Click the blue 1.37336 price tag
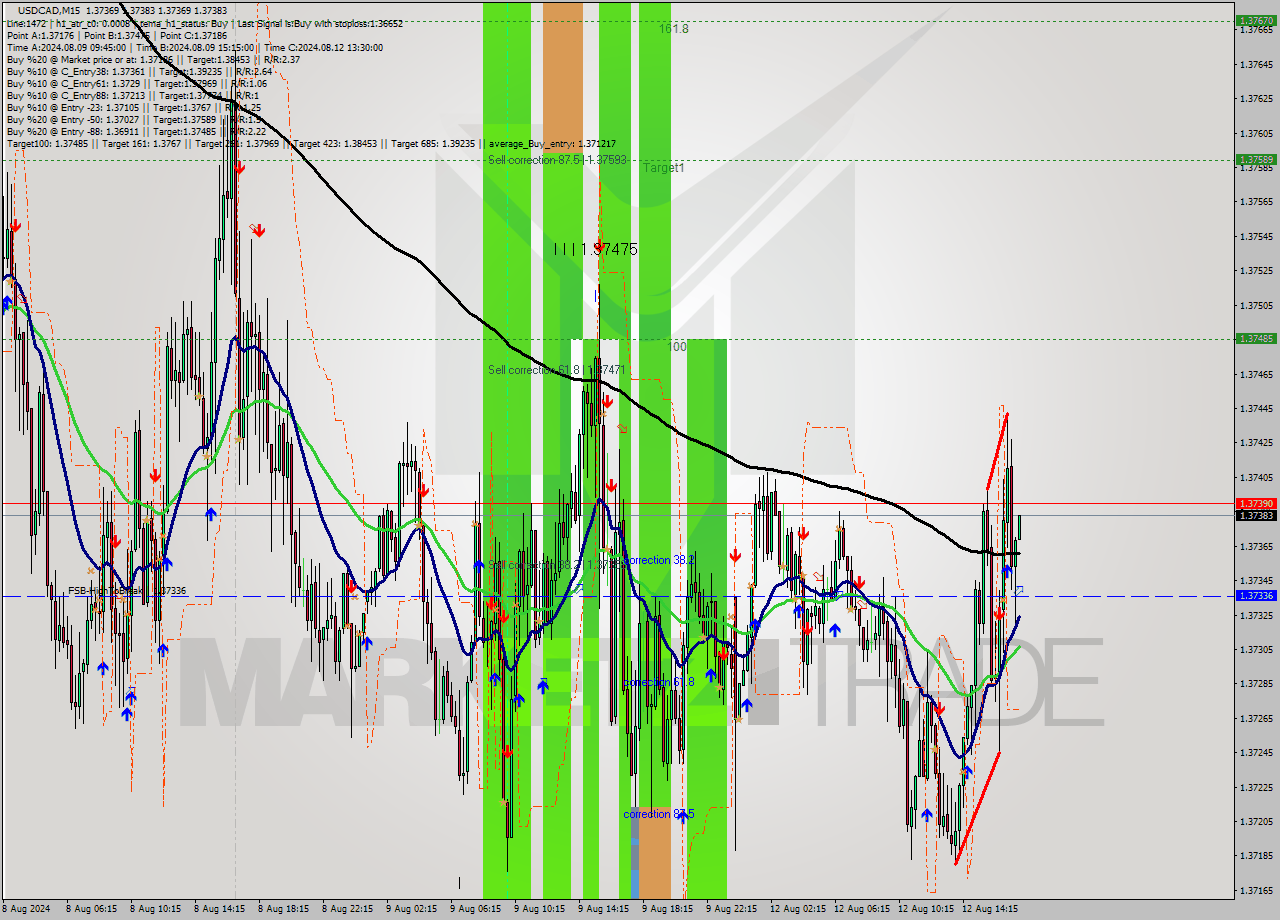Viewport: 1280px width, 920px height. [x=1256, y=595]
